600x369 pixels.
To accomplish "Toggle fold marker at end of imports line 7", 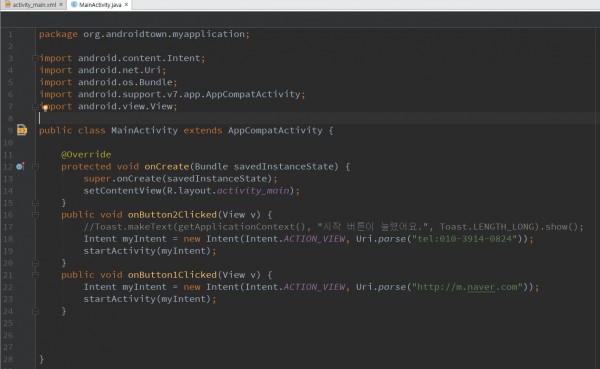I will click(35, 106).
